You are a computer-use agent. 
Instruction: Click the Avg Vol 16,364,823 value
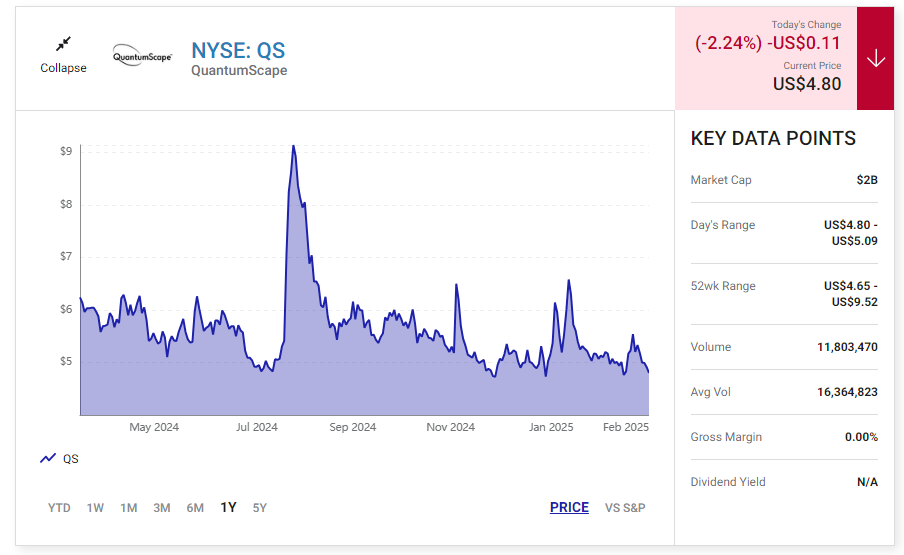tap(847, 392)
